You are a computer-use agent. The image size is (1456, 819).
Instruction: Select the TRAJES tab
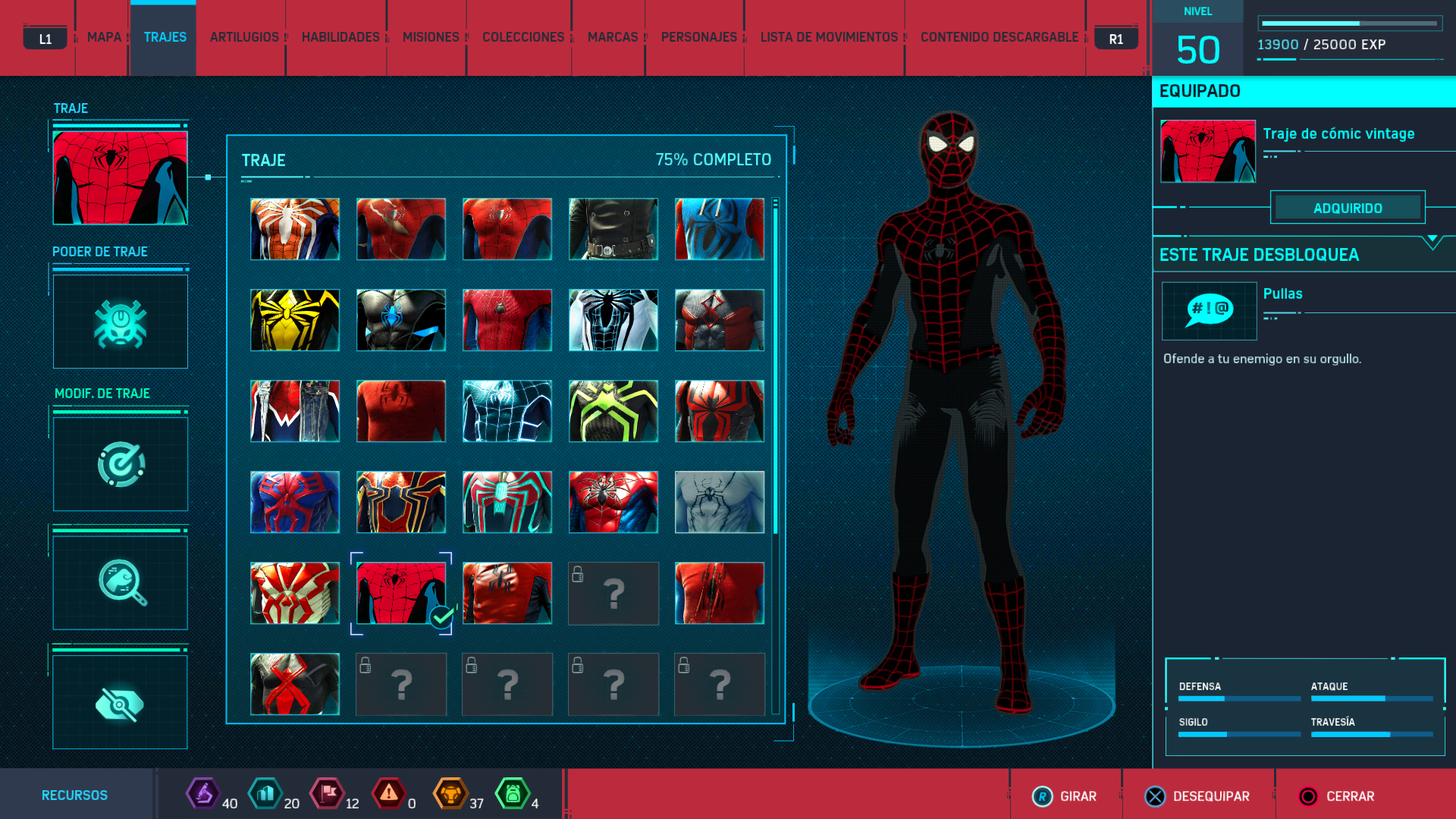click(x=165, y=37)
